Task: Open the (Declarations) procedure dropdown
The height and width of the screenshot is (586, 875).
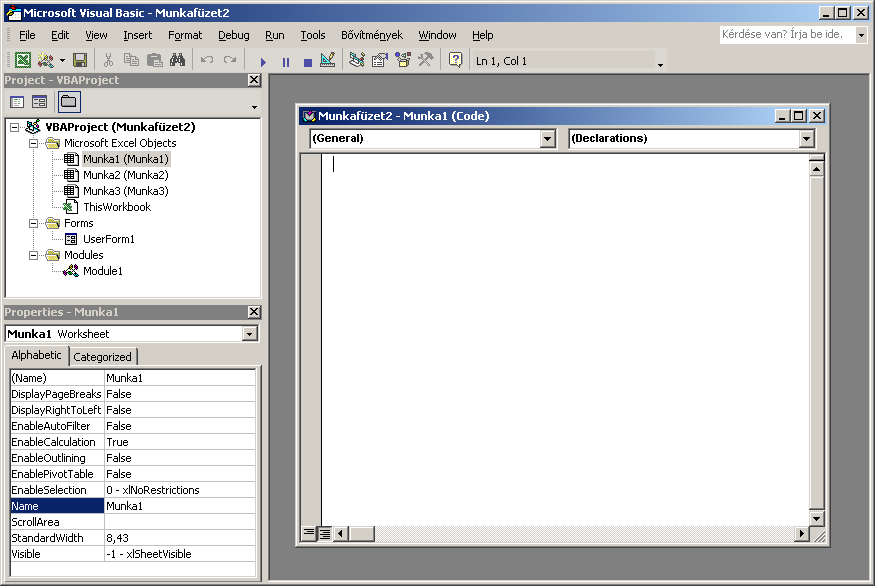Action: coord(806,138)
